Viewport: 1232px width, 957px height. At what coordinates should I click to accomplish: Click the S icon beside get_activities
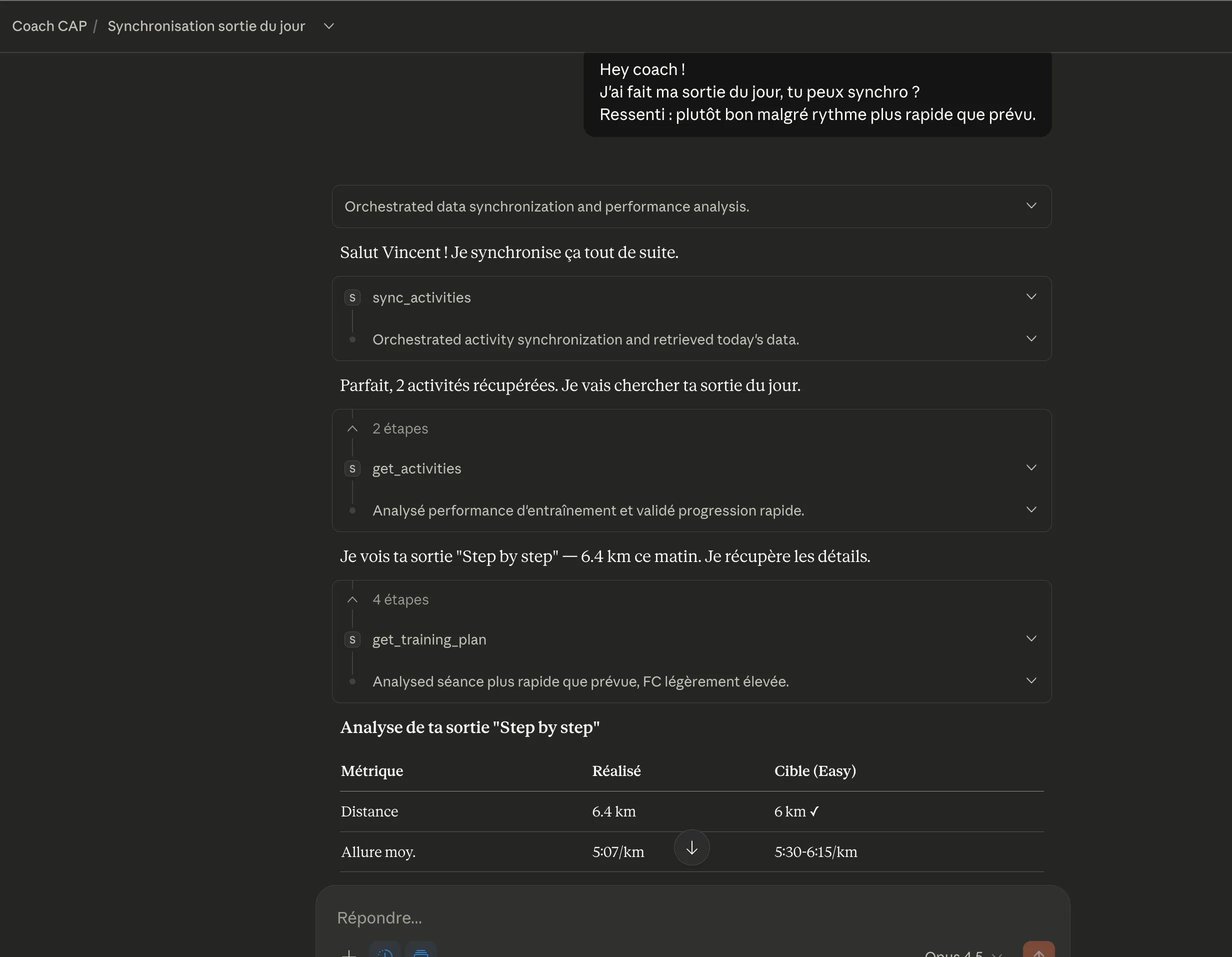pyautogui.click(x=352, y=468)
